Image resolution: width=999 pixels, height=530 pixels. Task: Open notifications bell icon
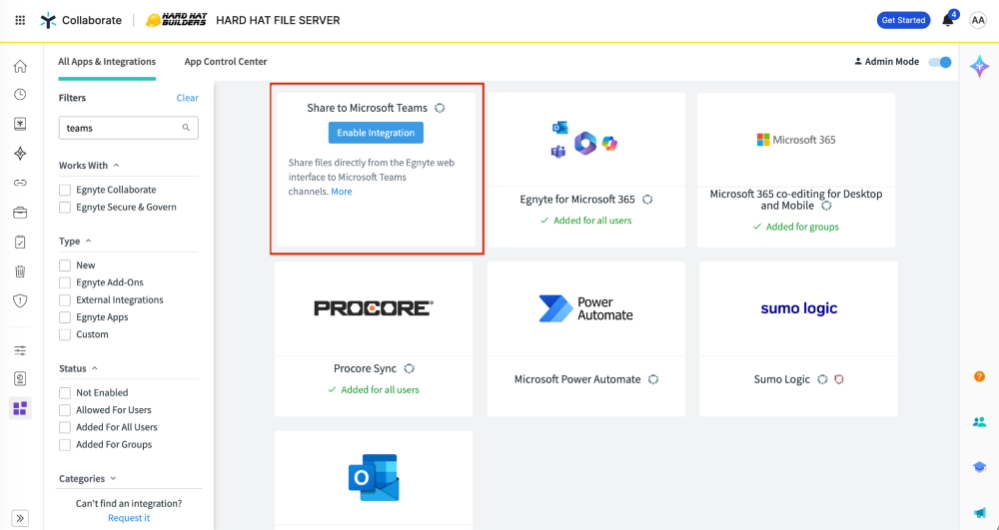pyautogui.click(x=948, y=20)
